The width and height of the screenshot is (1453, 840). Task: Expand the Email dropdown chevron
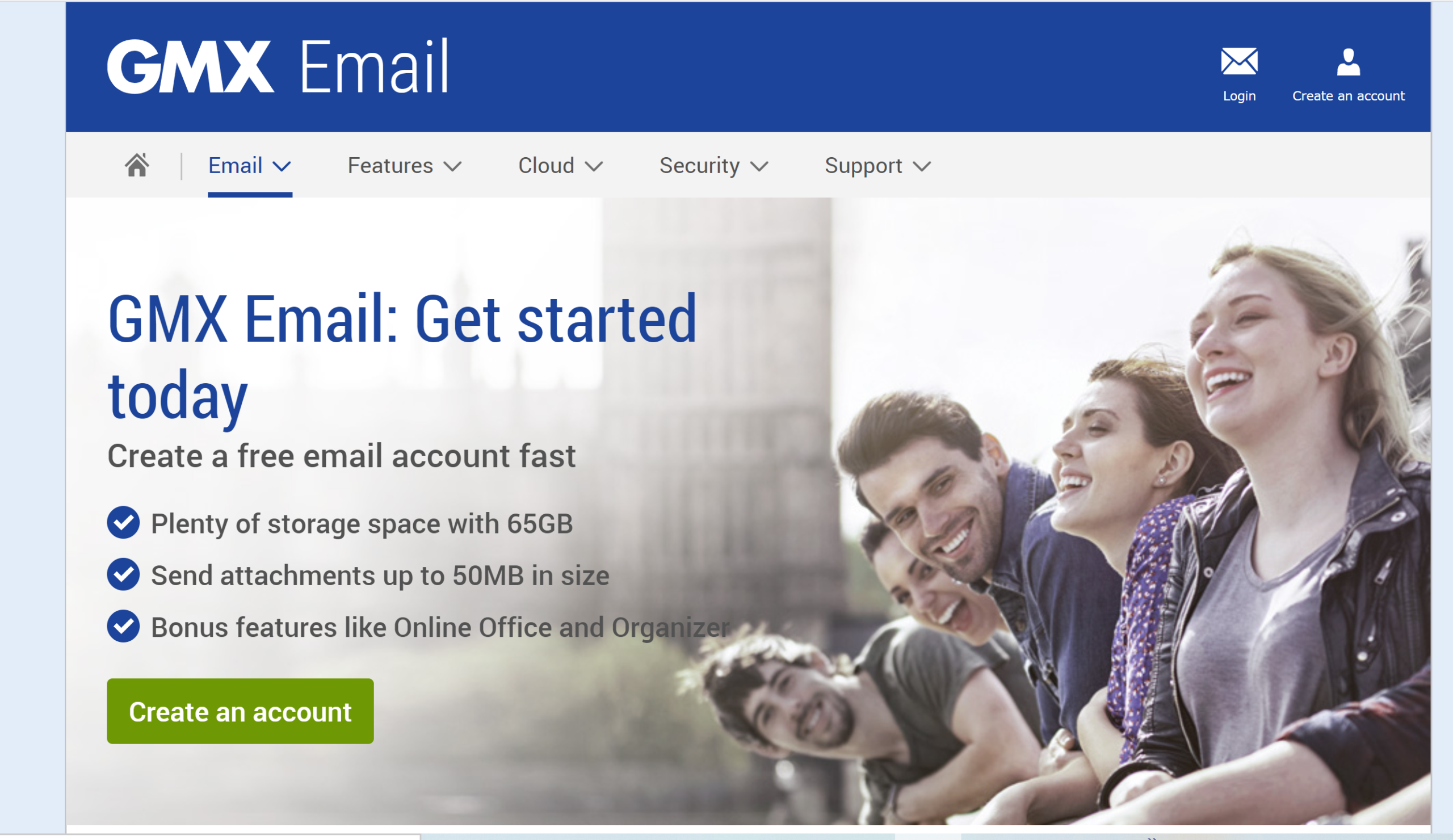coord(282,167)
